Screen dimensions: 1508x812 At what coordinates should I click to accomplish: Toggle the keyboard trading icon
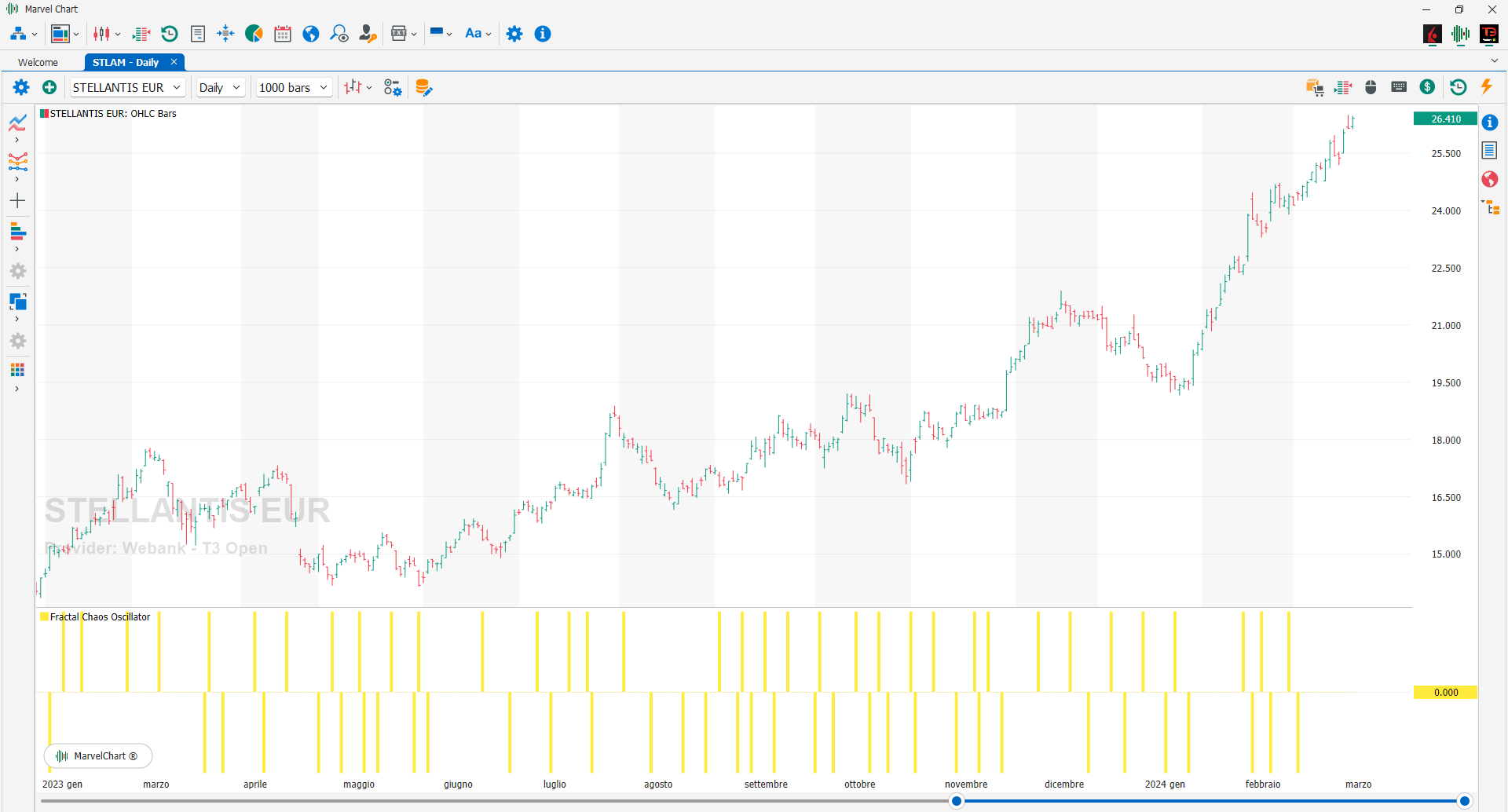1399,87
